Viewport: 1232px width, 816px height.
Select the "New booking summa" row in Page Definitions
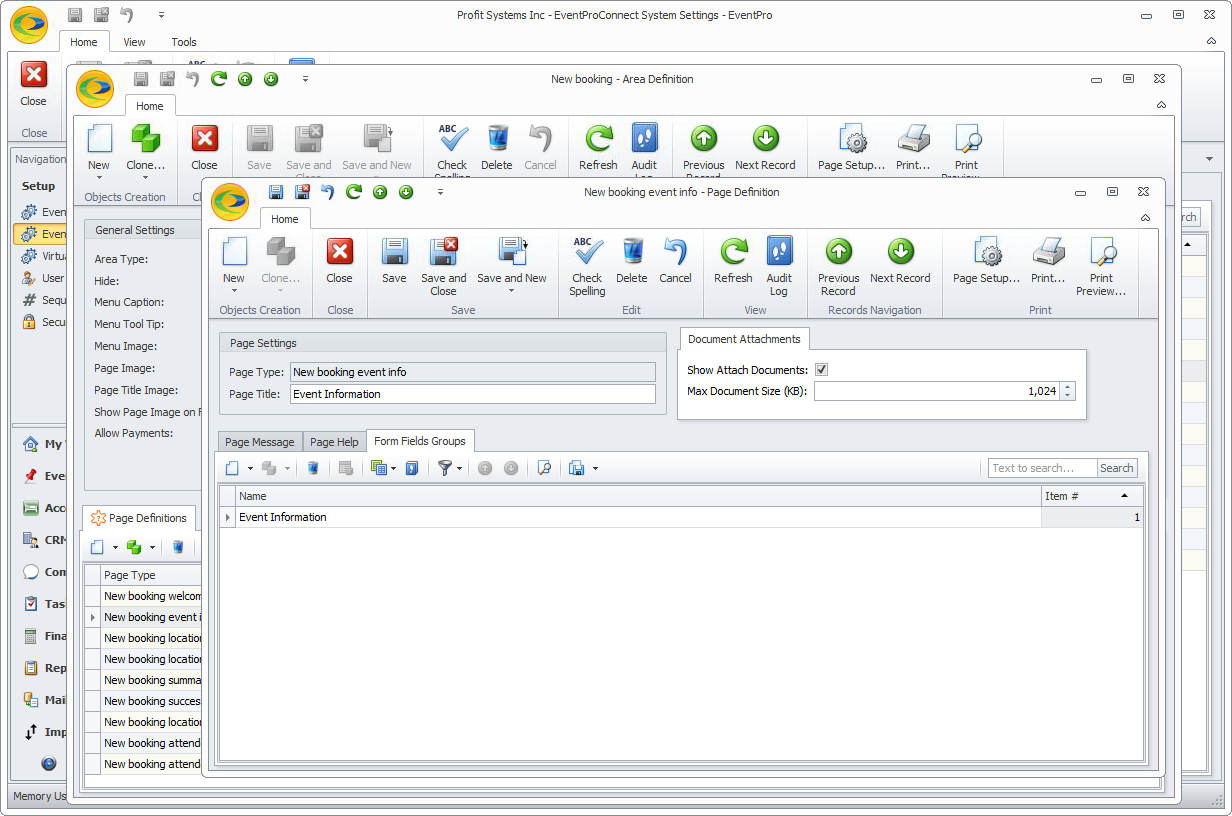152,680
